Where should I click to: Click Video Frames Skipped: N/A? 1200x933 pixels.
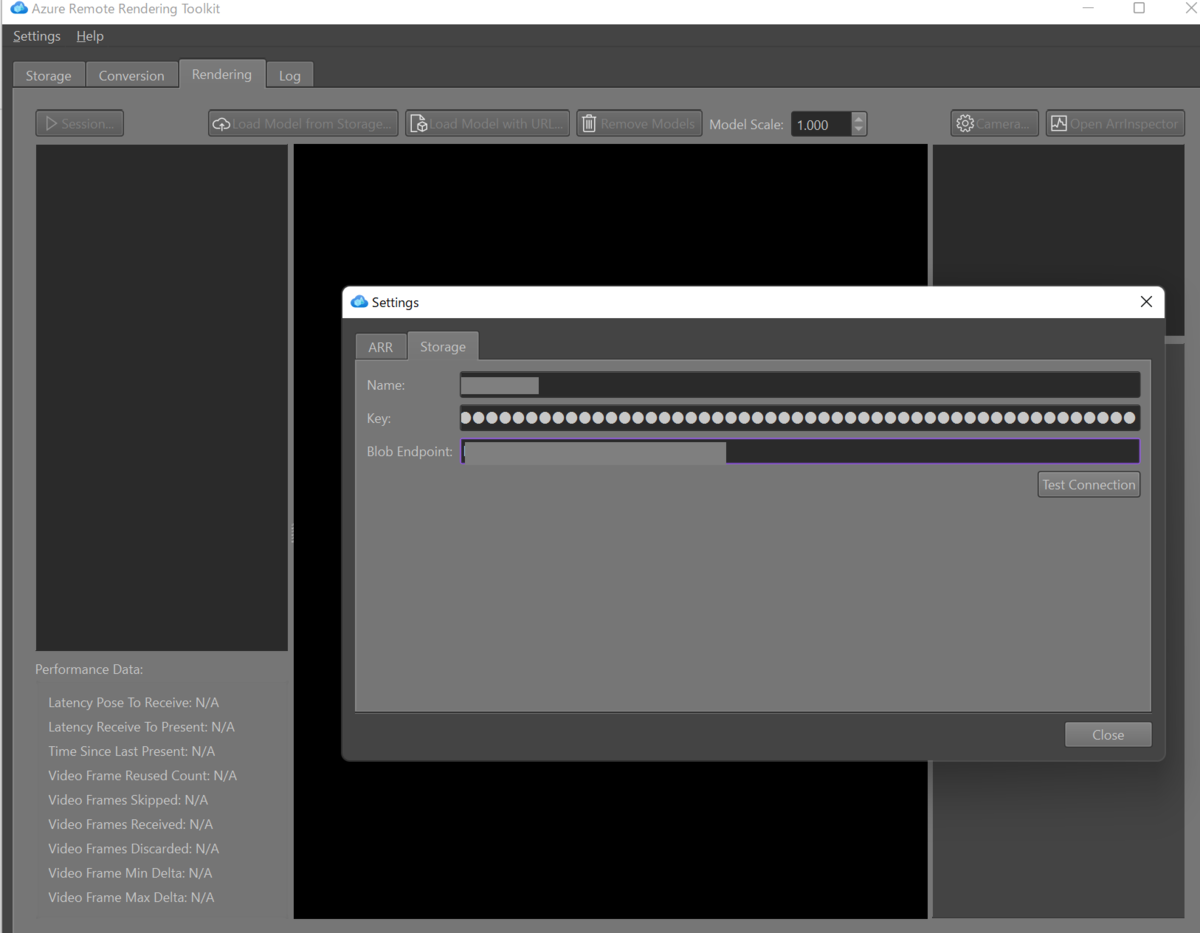[128, 800]
